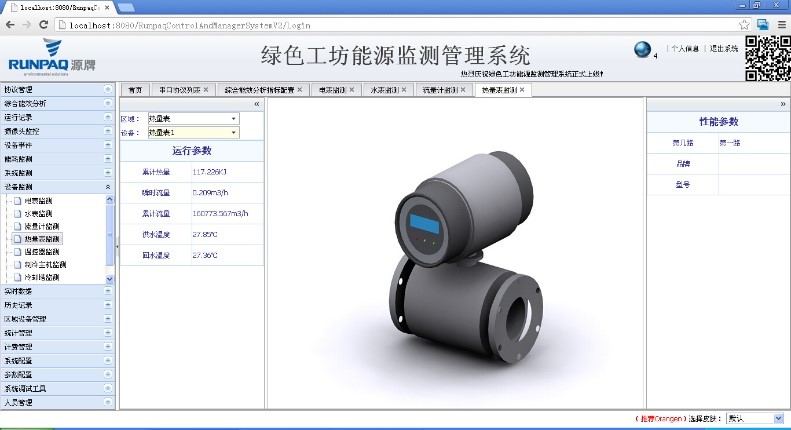The width and height of the screenshot is (791, 430).
Task: Click the blue globe notification icon
Action: point(643,50)
